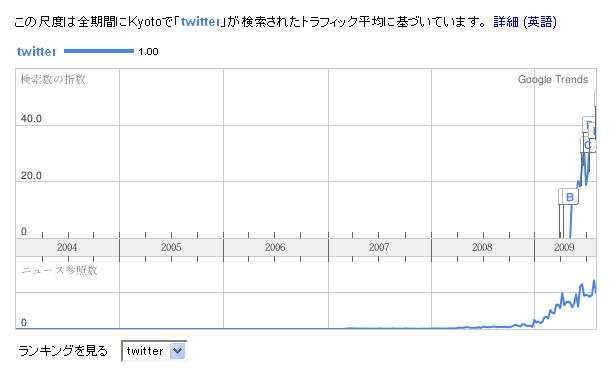613x375 pixels.
Task: Click the partially hidden flag behind marker B
Action: (x=561, y=196)
